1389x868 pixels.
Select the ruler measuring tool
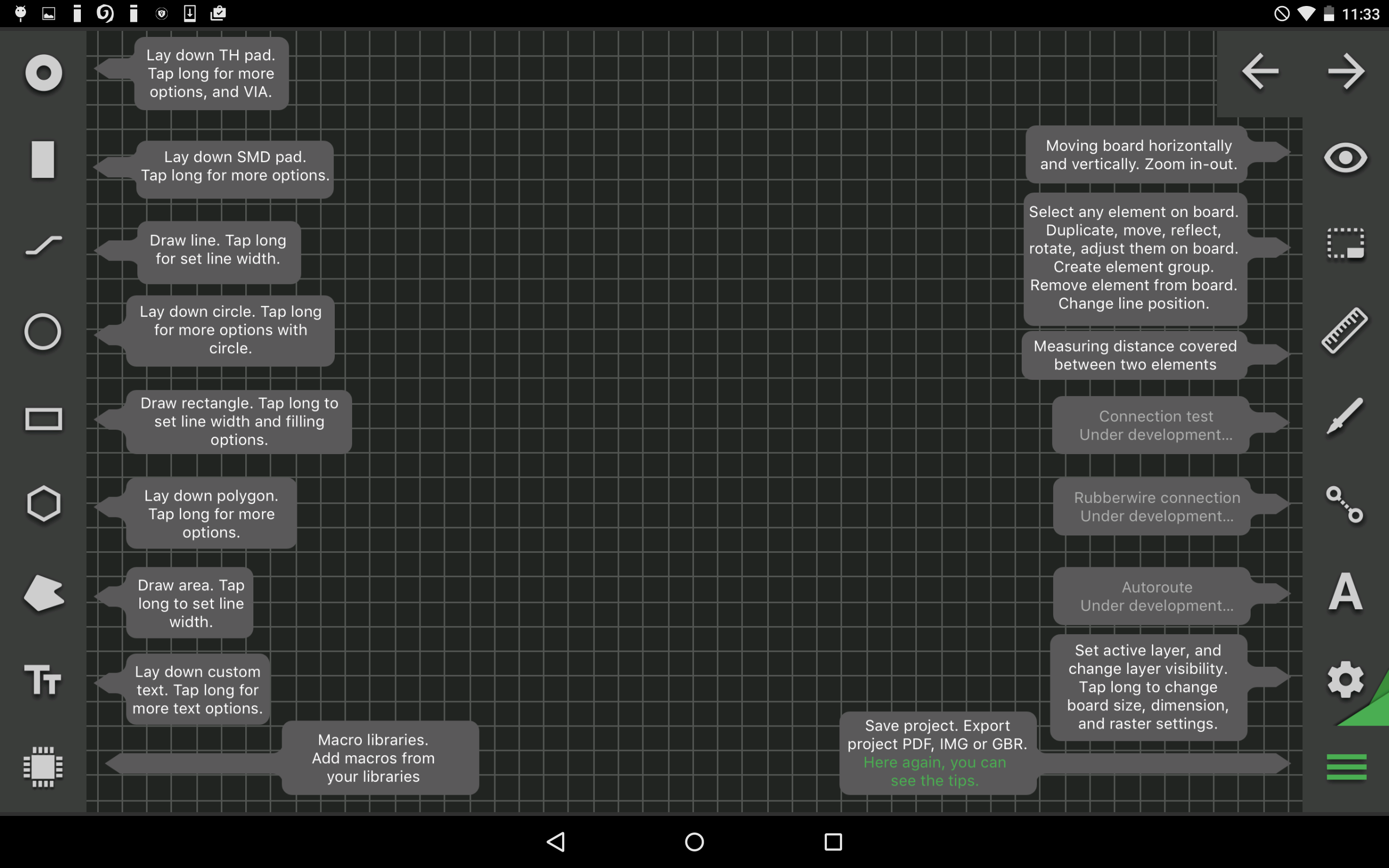click(x=1345, y=330)
